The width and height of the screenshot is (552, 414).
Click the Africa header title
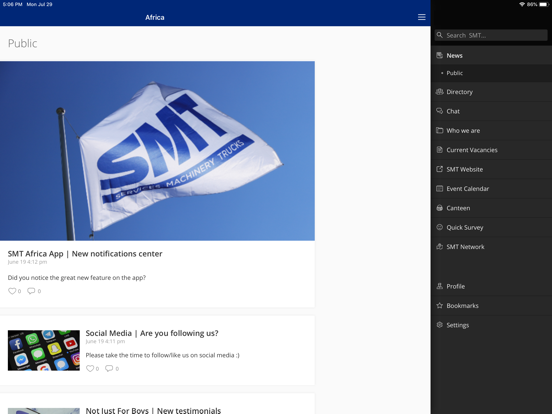coord(155,17)
